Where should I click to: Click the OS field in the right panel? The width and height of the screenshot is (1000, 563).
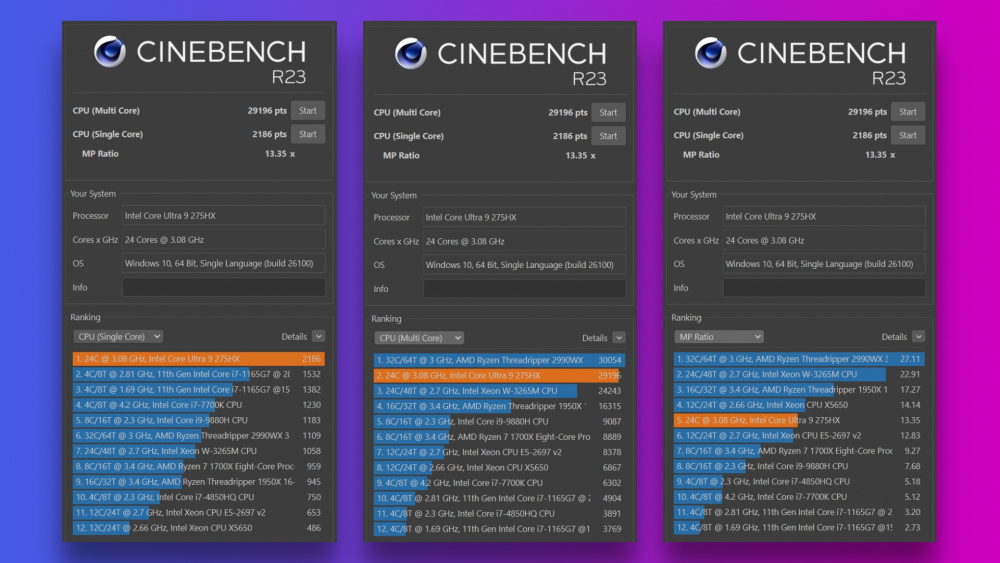[824, 264]
